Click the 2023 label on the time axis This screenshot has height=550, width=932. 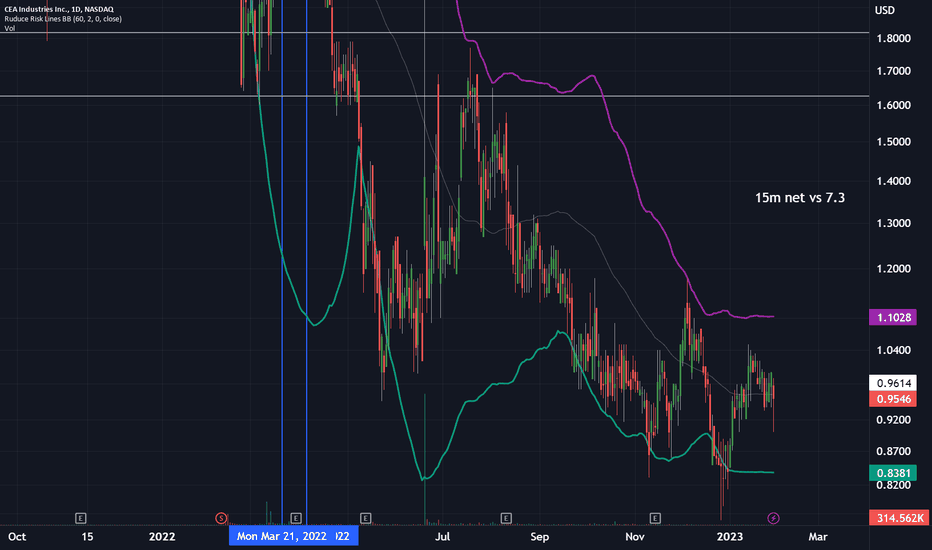(729, 537)
